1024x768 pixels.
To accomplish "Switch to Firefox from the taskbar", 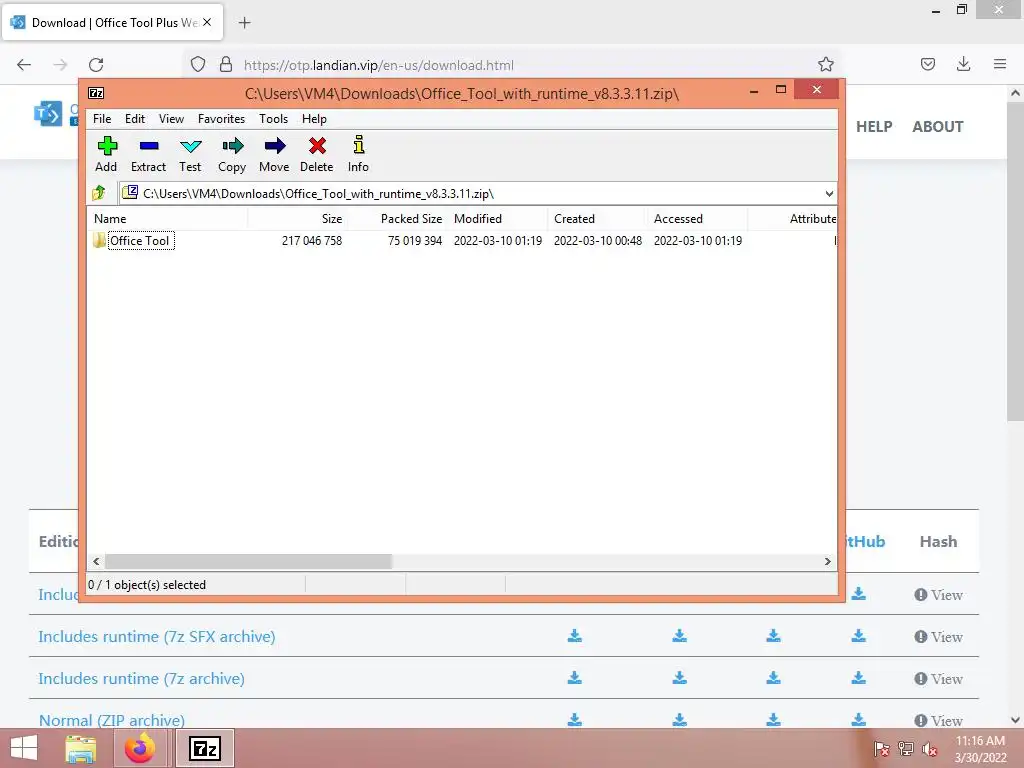I will (x=140, y=748).
